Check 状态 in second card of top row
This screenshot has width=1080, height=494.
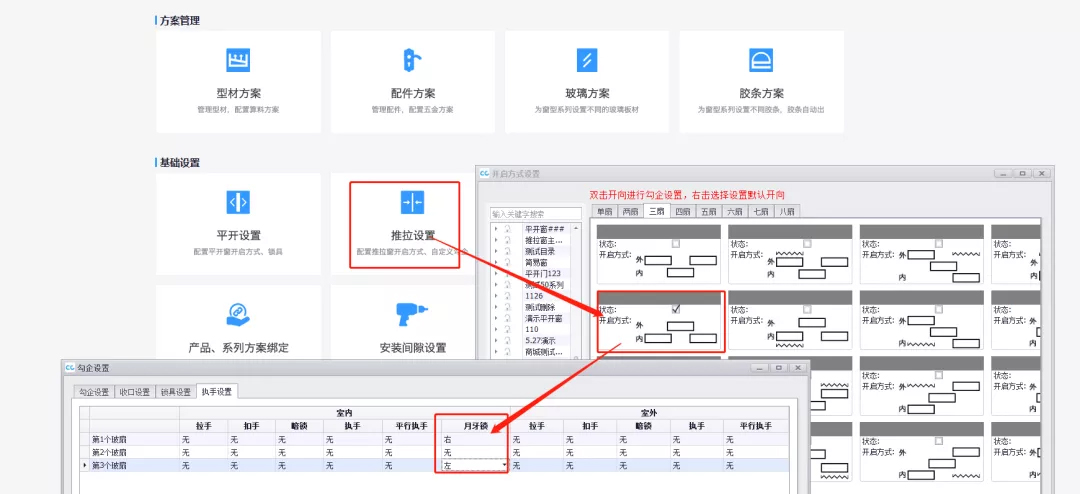(x=807, y=243)
